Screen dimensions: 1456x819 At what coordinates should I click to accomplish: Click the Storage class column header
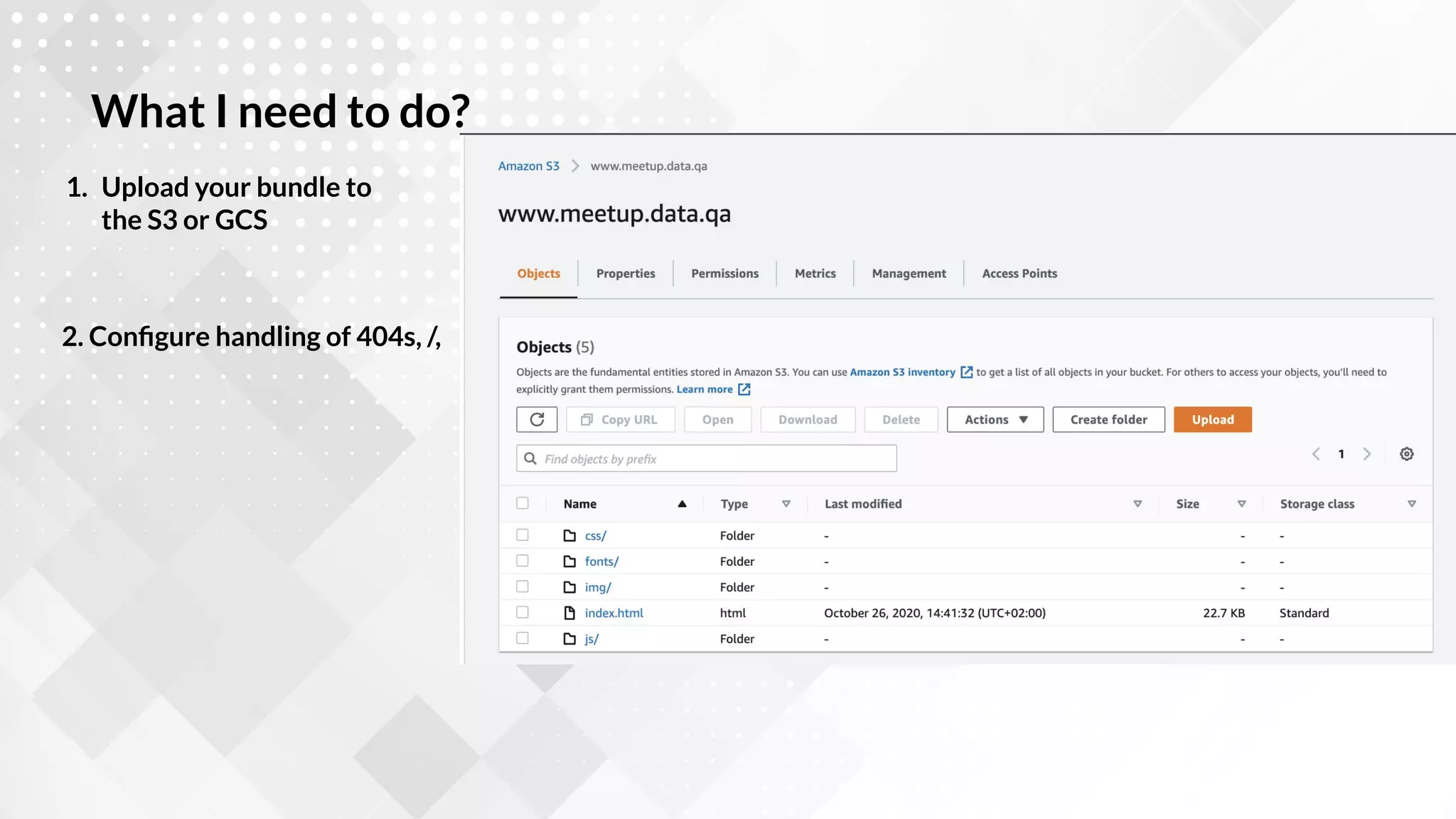(1317, 503)
